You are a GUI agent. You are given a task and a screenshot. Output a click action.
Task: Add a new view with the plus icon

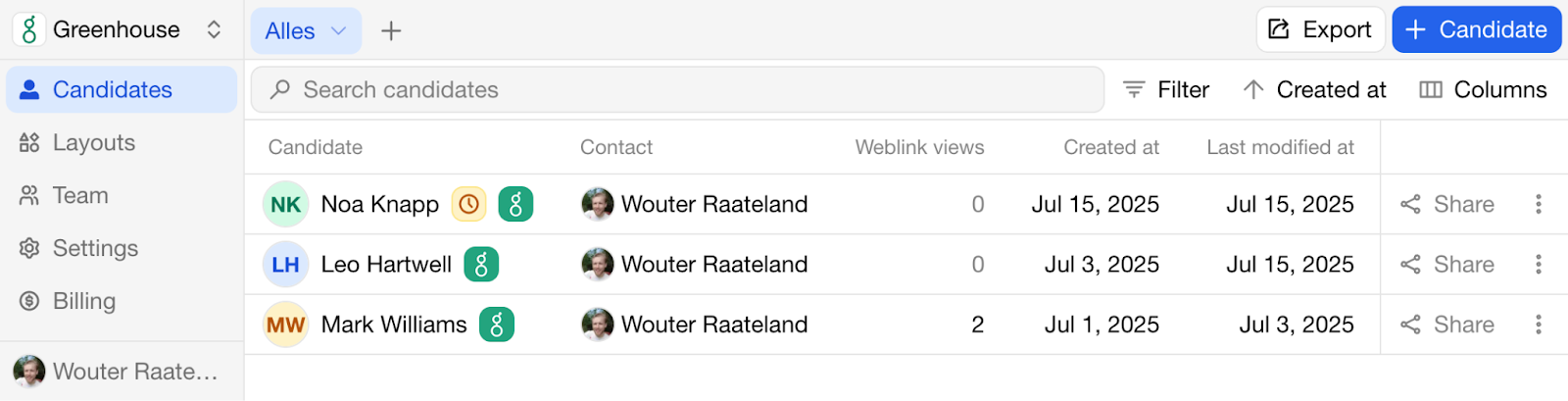391,30
